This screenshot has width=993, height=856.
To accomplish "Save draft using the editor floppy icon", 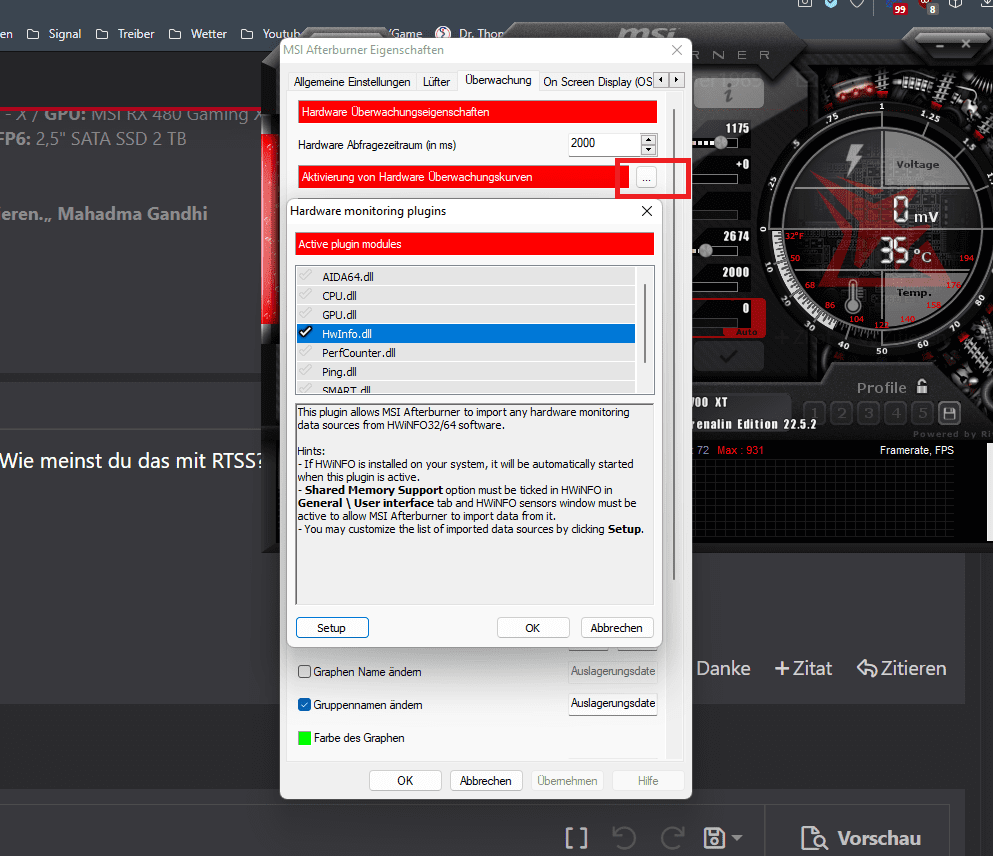I will 714,838.
